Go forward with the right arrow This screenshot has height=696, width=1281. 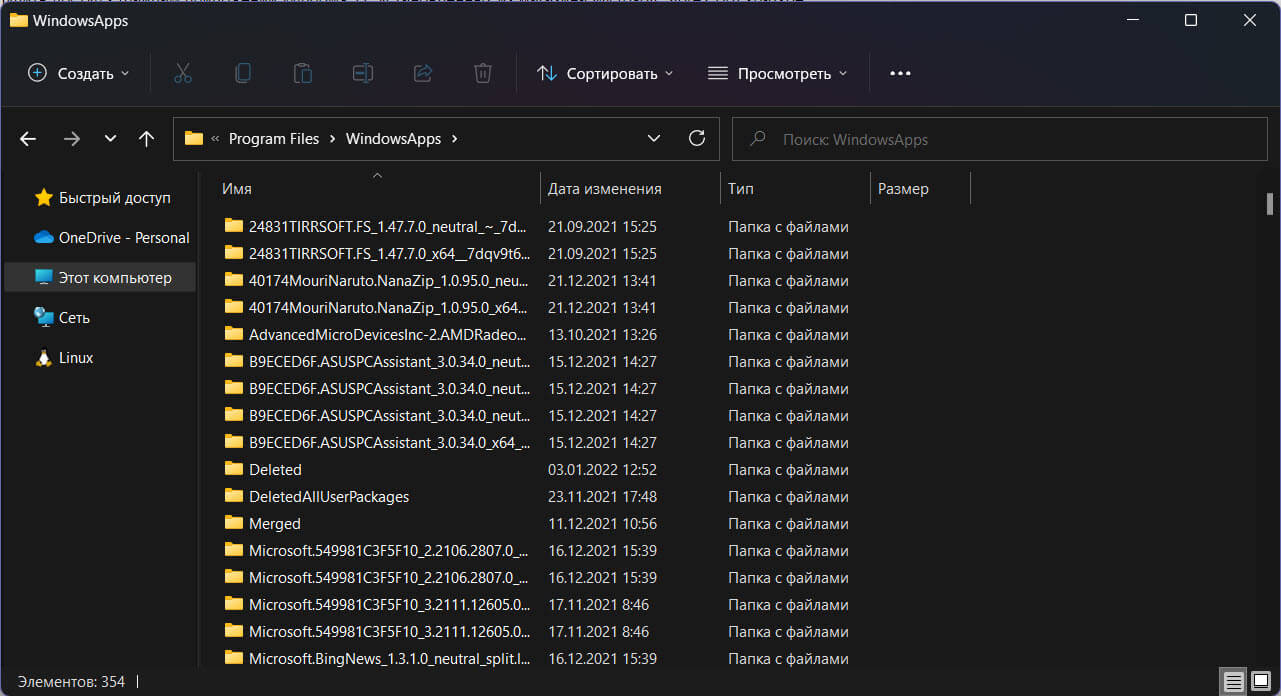(71, 139)
